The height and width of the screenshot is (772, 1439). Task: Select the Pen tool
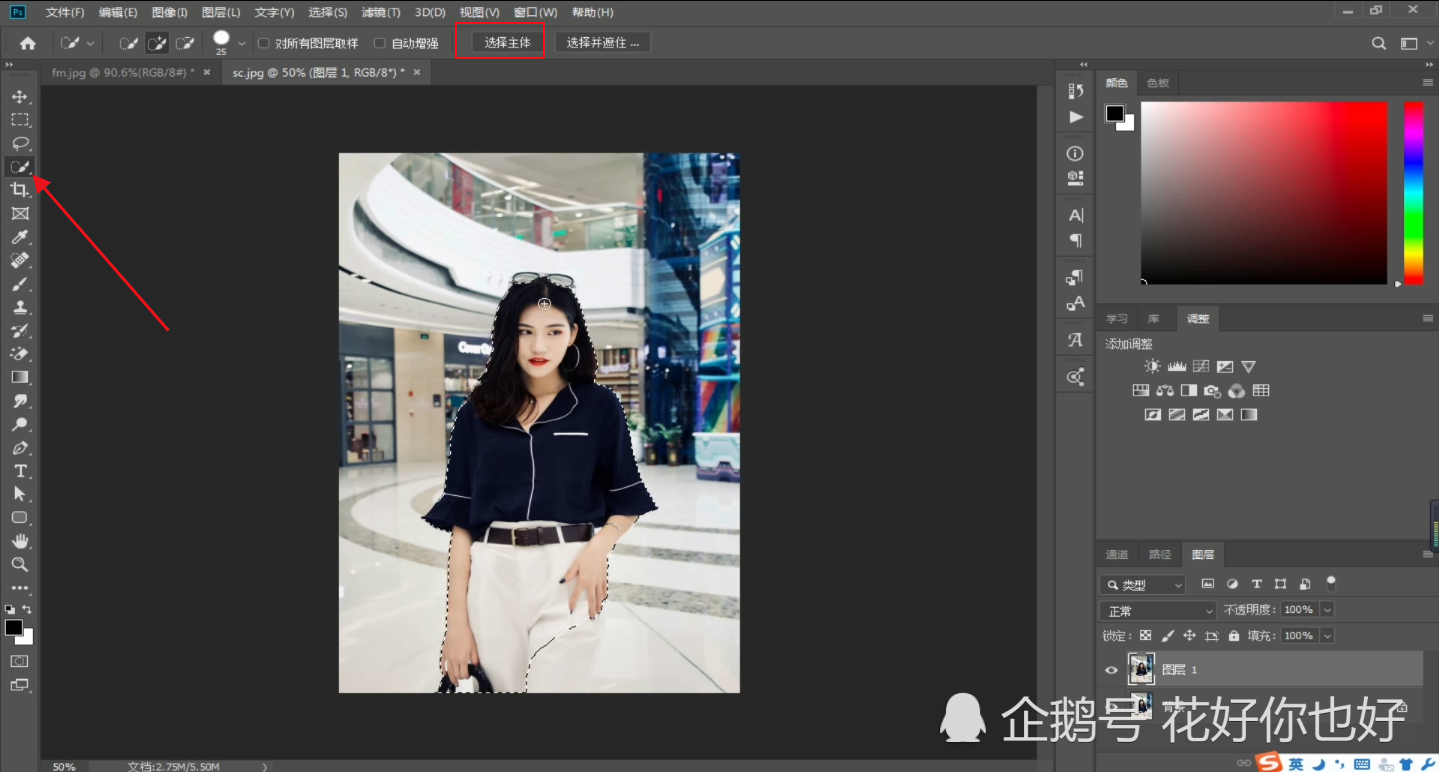tap(19, 448)
